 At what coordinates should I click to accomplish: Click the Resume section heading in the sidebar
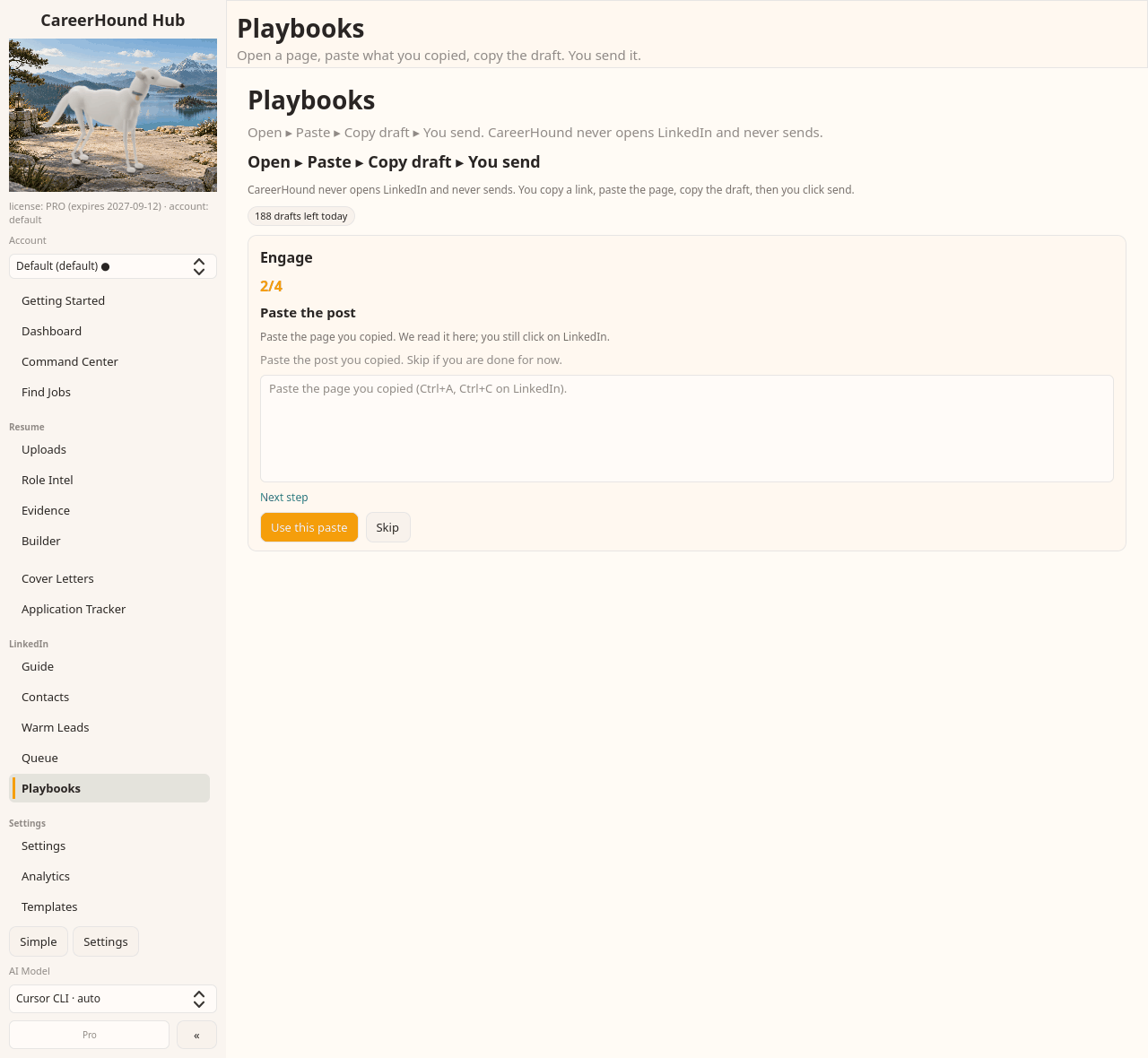(x=27, y=427)
